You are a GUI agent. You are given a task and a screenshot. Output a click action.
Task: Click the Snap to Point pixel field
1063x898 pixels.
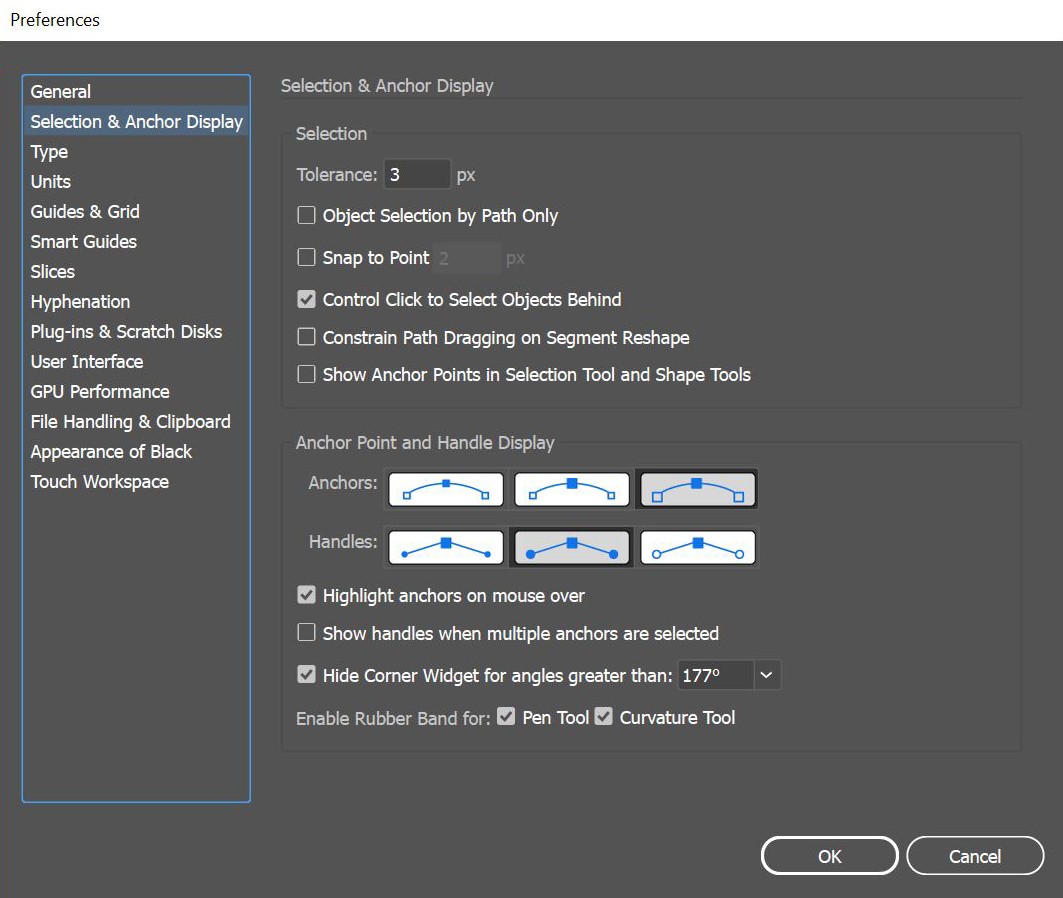(466, 258)
